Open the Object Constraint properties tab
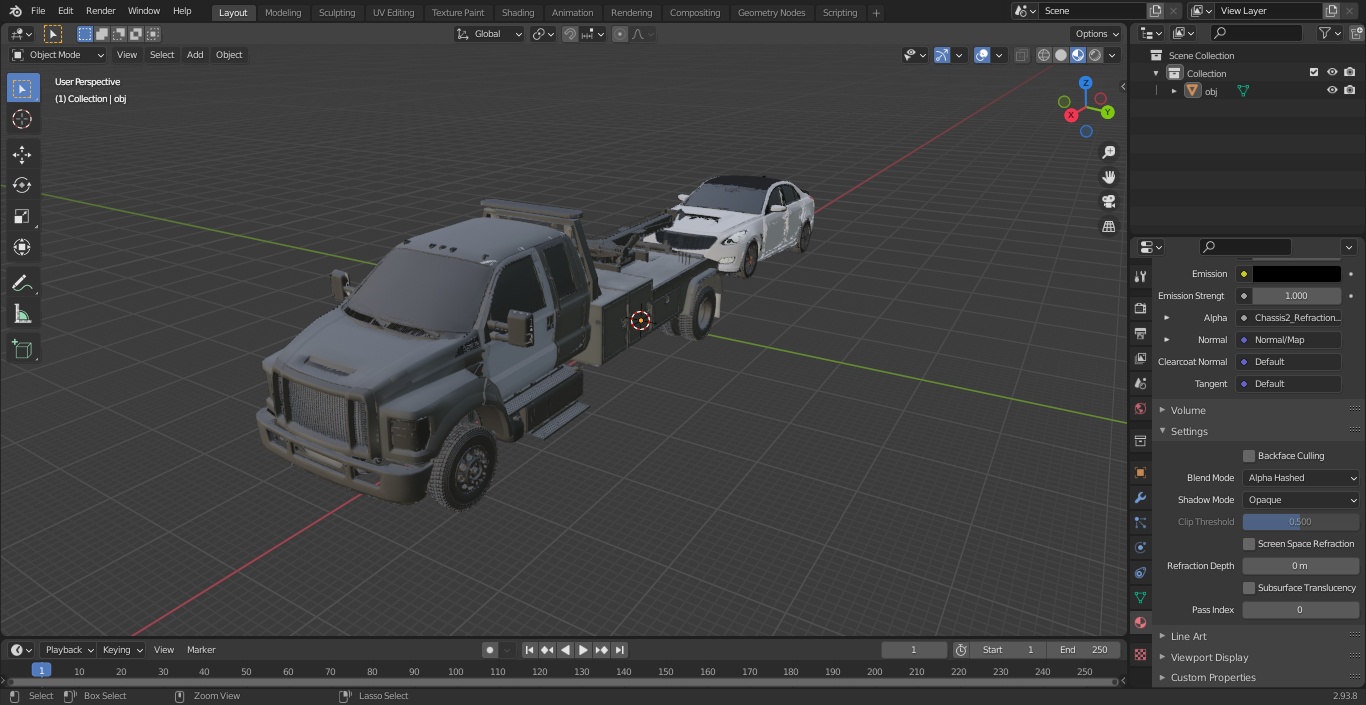 (1140, 572)
